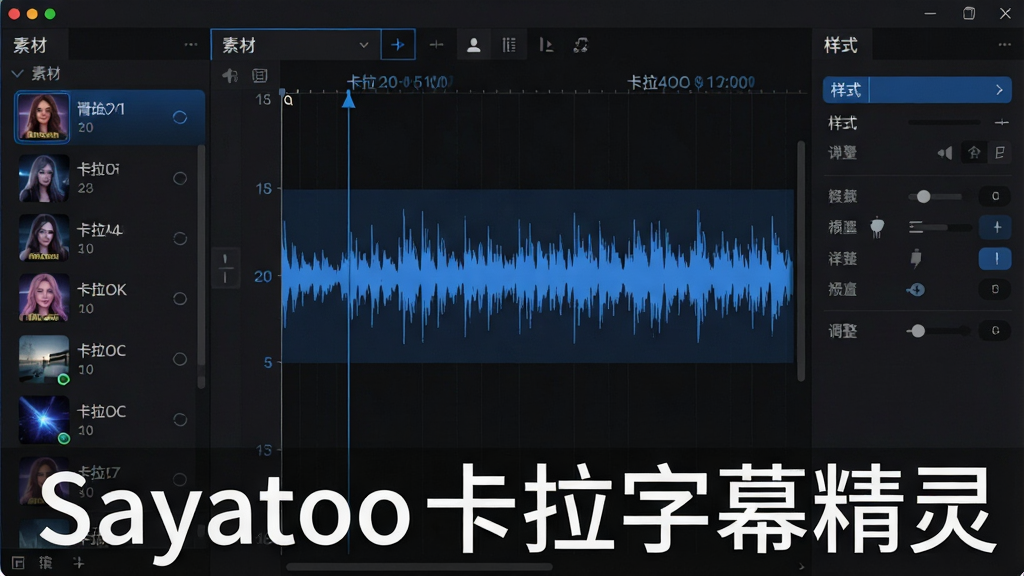Image resolution: width=1024 pixels, height=576 pixels.
Task: Click the looping music note icon
Action: 581,44
